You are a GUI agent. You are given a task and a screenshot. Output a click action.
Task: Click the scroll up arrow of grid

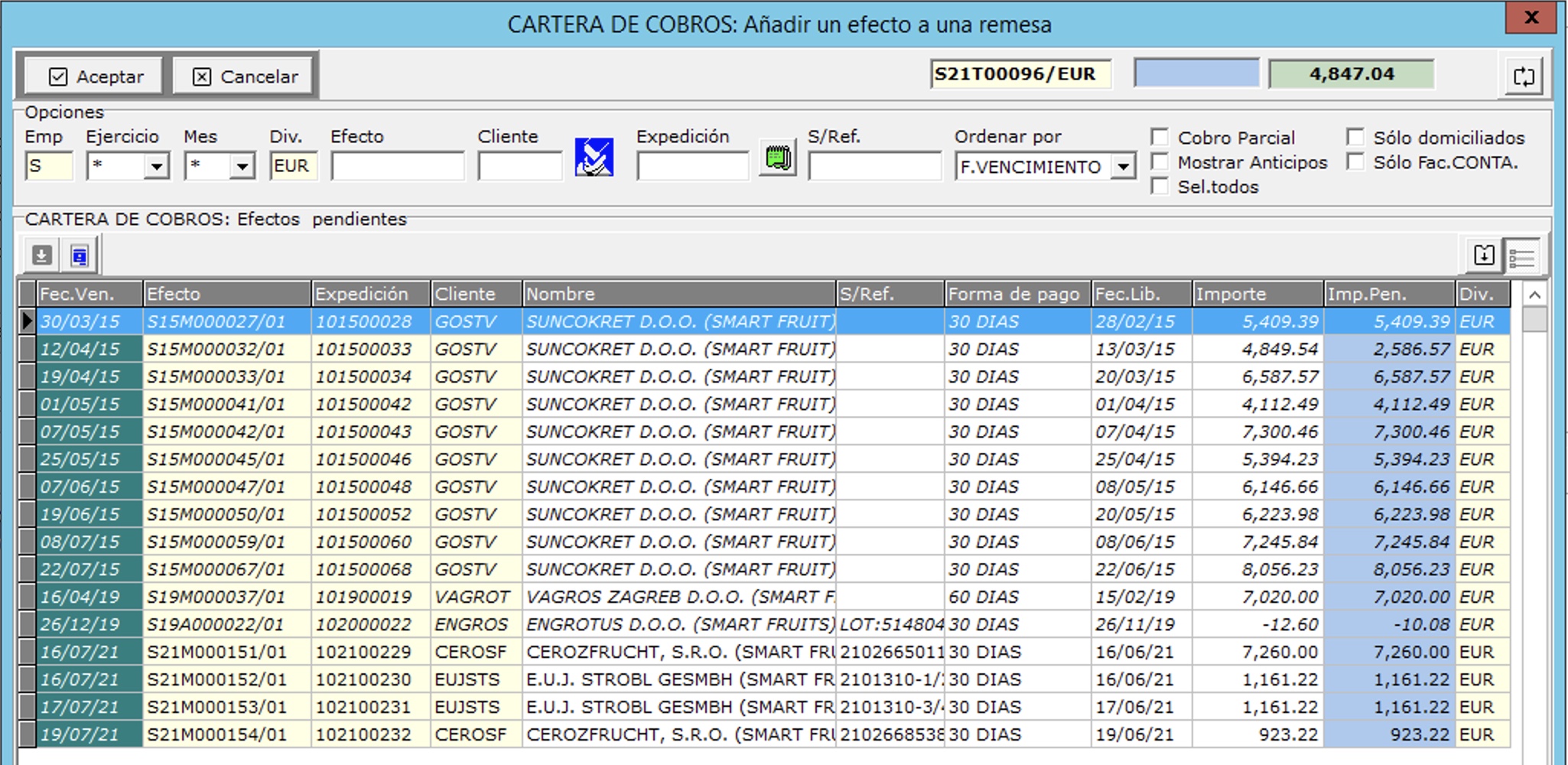tap(1534, 295)
